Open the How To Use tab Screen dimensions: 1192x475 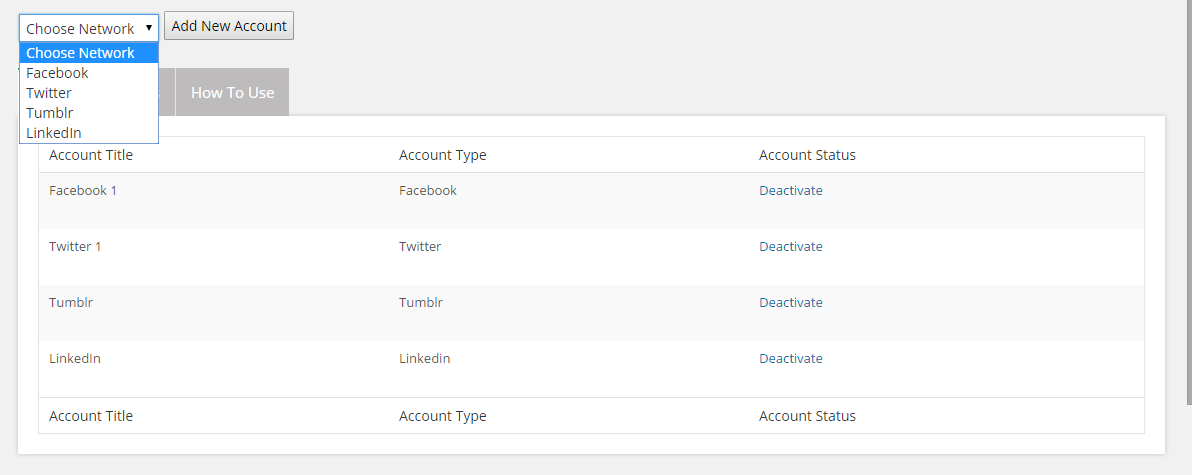point(232,92)
